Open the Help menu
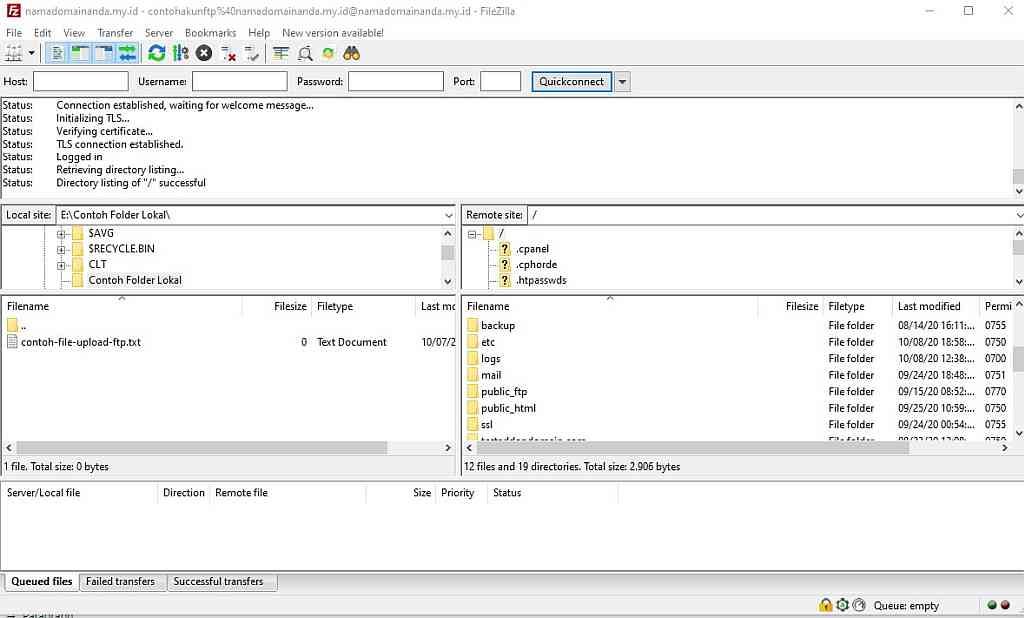1024x618 pixels. (x=259, y=33)
